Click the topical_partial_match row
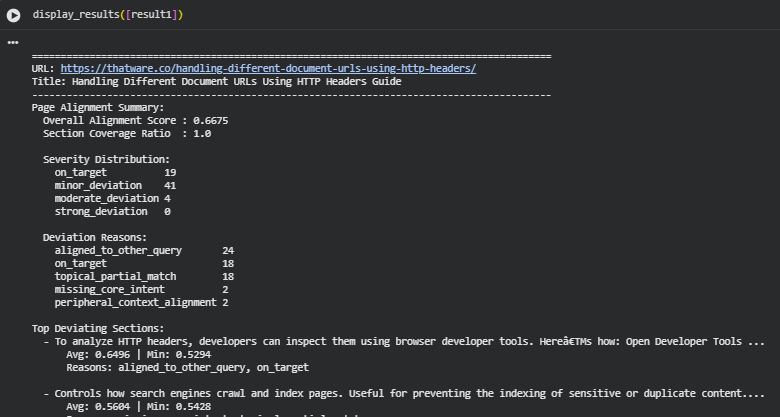780x417 pixels. pos(143,276)
